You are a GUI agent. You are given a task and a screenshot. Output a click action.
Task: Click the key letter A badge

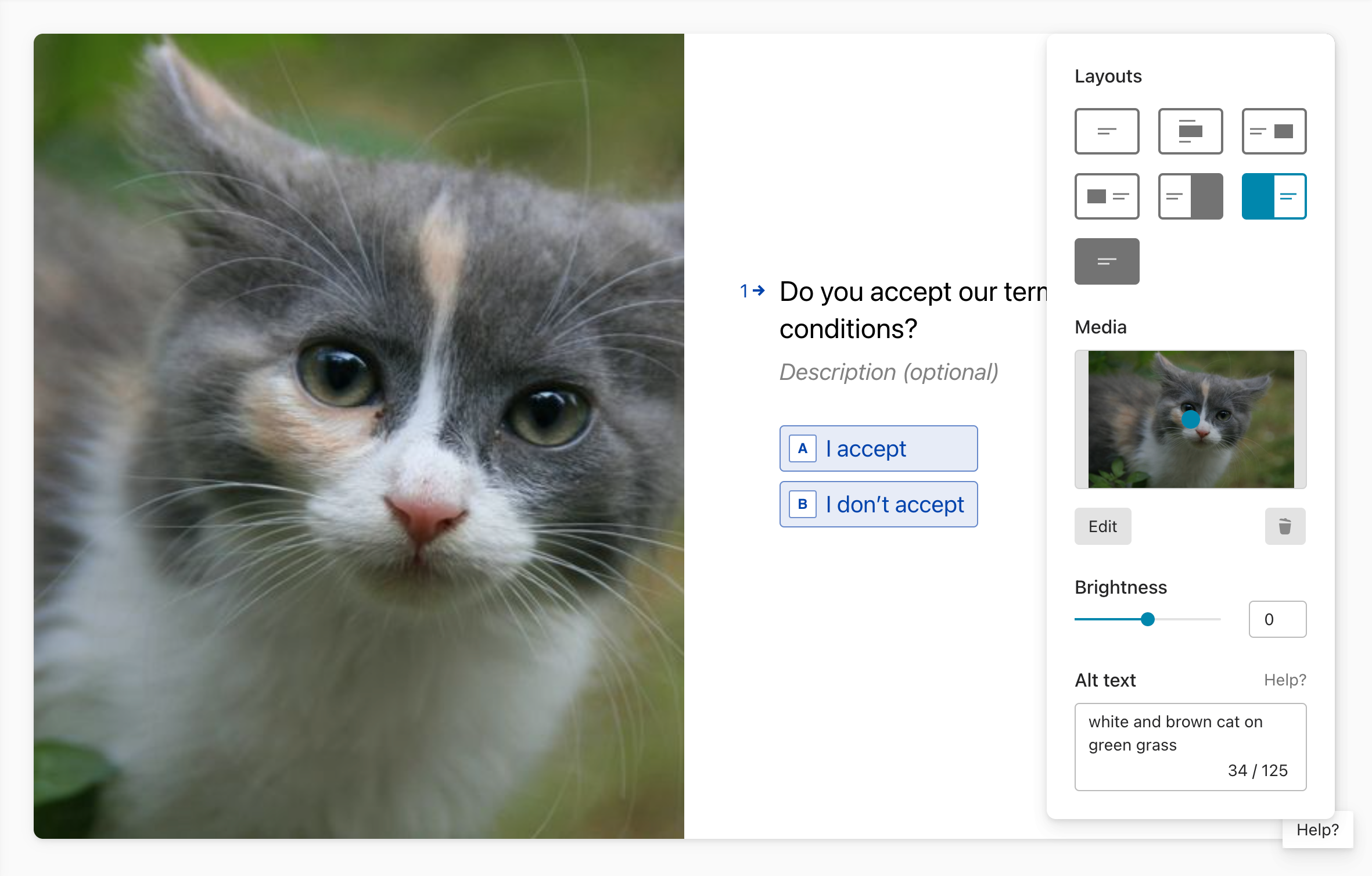coord(803,448)
